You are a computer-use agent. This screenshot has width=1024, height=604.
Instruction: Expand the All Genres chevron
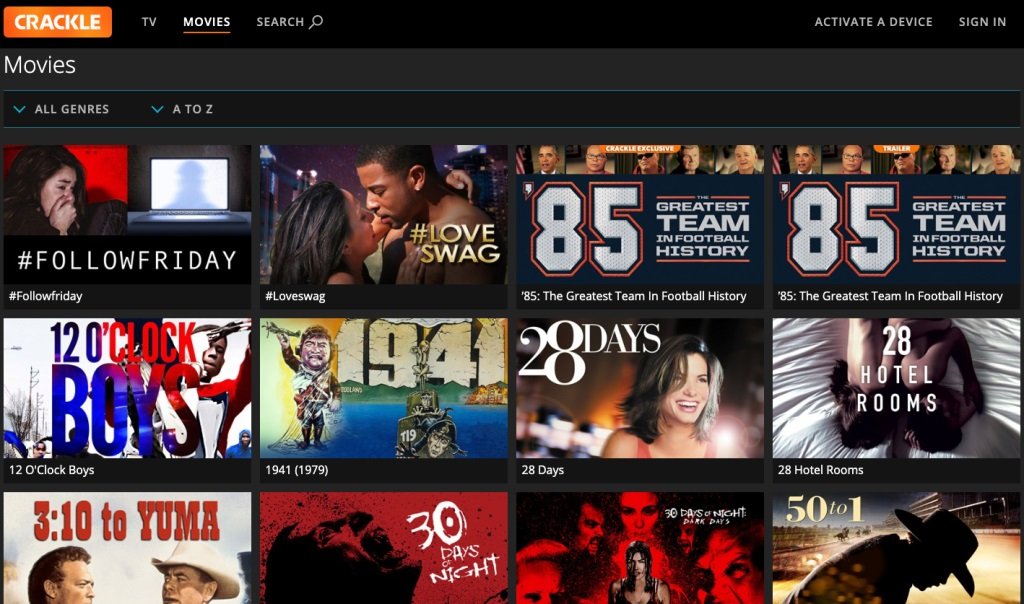20,109
